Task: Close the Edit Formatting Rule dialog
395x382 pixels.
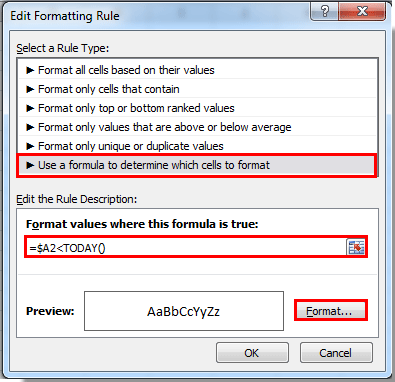Action: coord(362,12)
